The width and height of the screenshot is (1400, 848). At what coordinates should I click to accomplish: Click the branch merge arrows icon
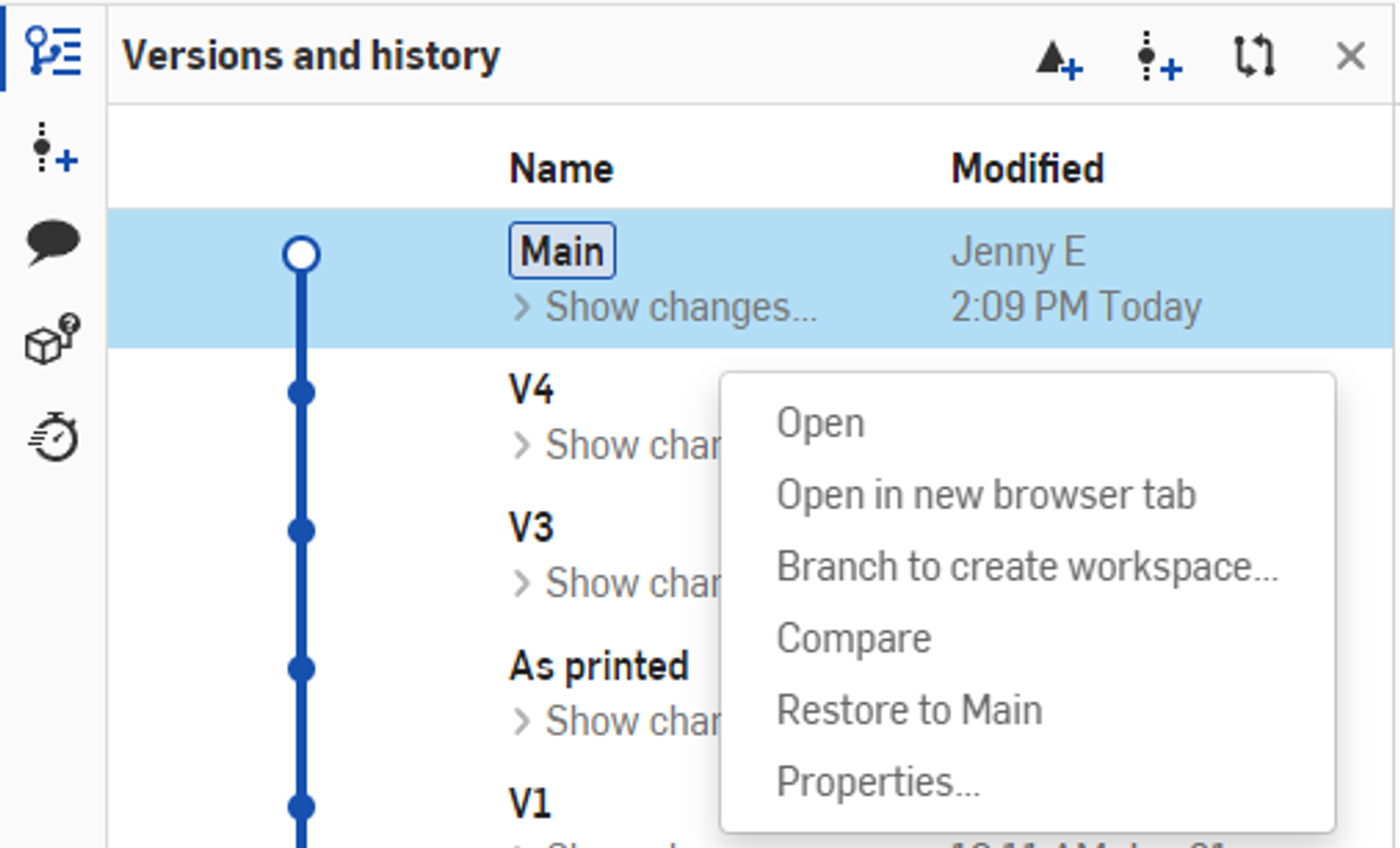pos(1254,57)
